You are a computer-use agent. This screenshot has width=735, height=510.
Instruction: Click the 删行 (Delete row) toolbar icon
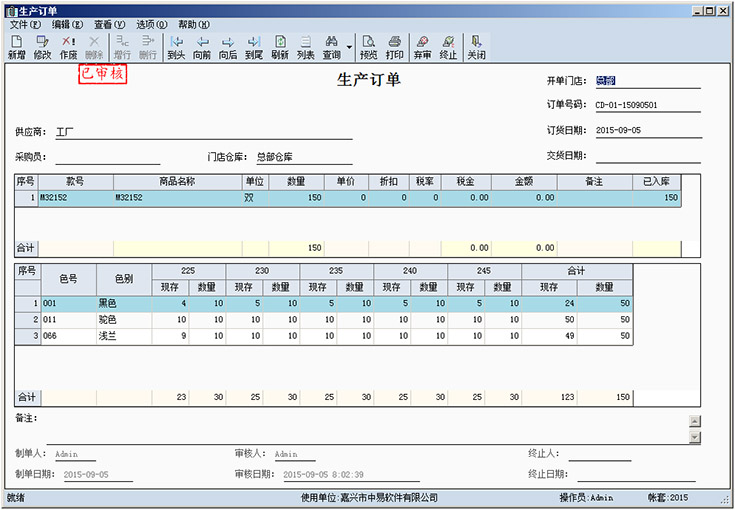pyautogui.click(x=148, y=47)
